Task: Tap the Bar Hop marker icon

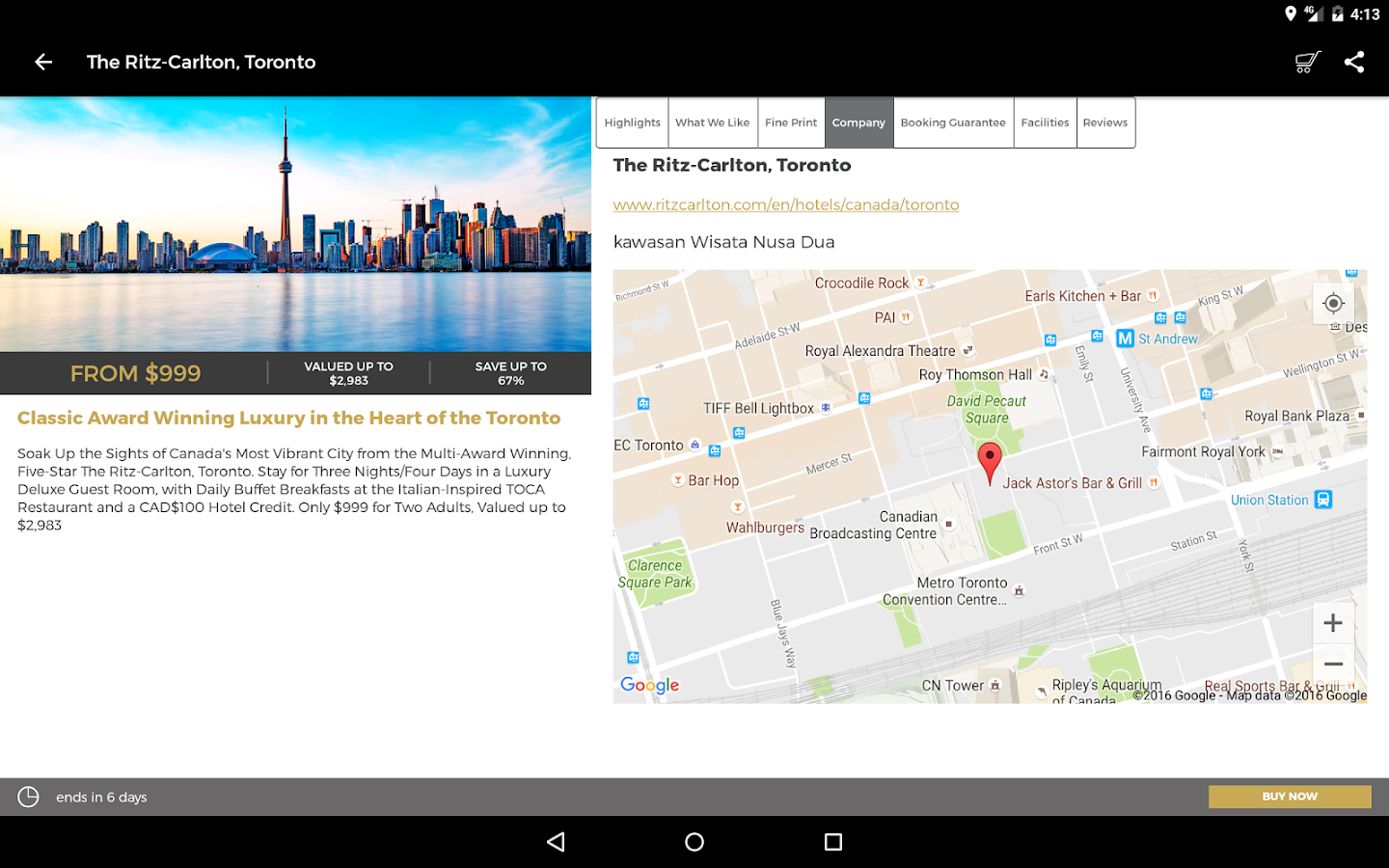Action: click(x=678, y=480)
